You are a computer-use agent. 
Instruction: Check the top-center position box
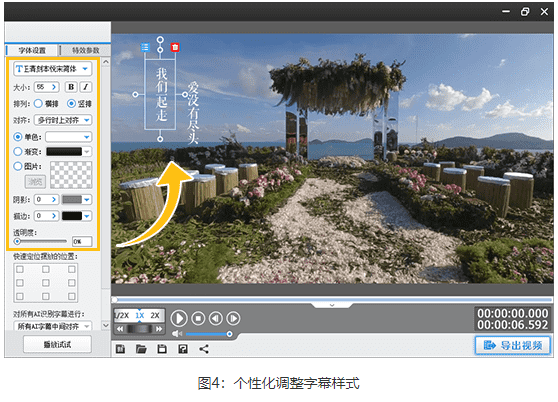pos(46,269)
